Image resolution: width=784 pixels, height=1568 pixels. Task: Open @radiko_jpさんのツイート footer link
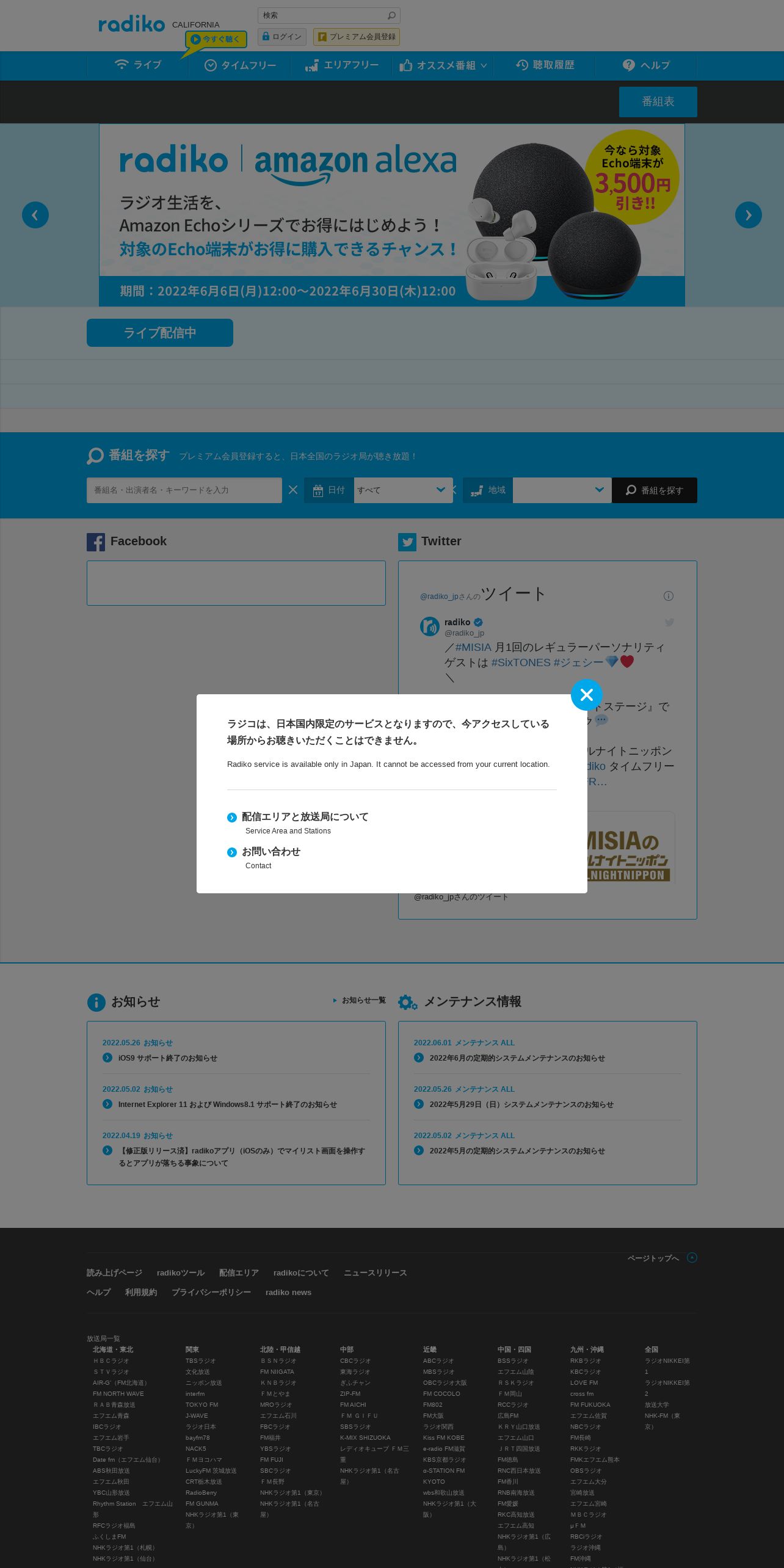click(x=461, y=896)
